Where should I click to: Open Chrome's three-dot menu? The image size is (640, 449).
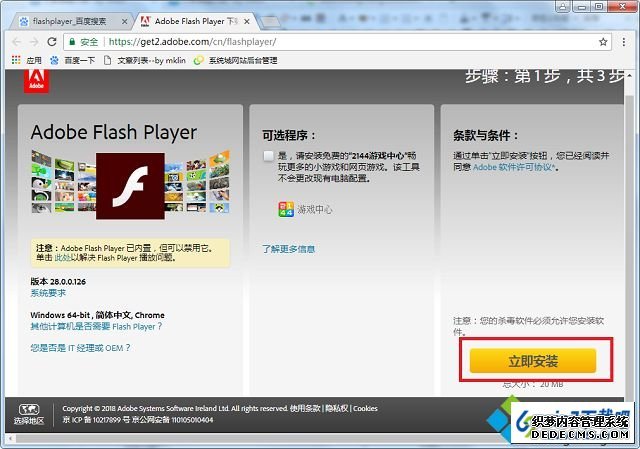[624, 42]
